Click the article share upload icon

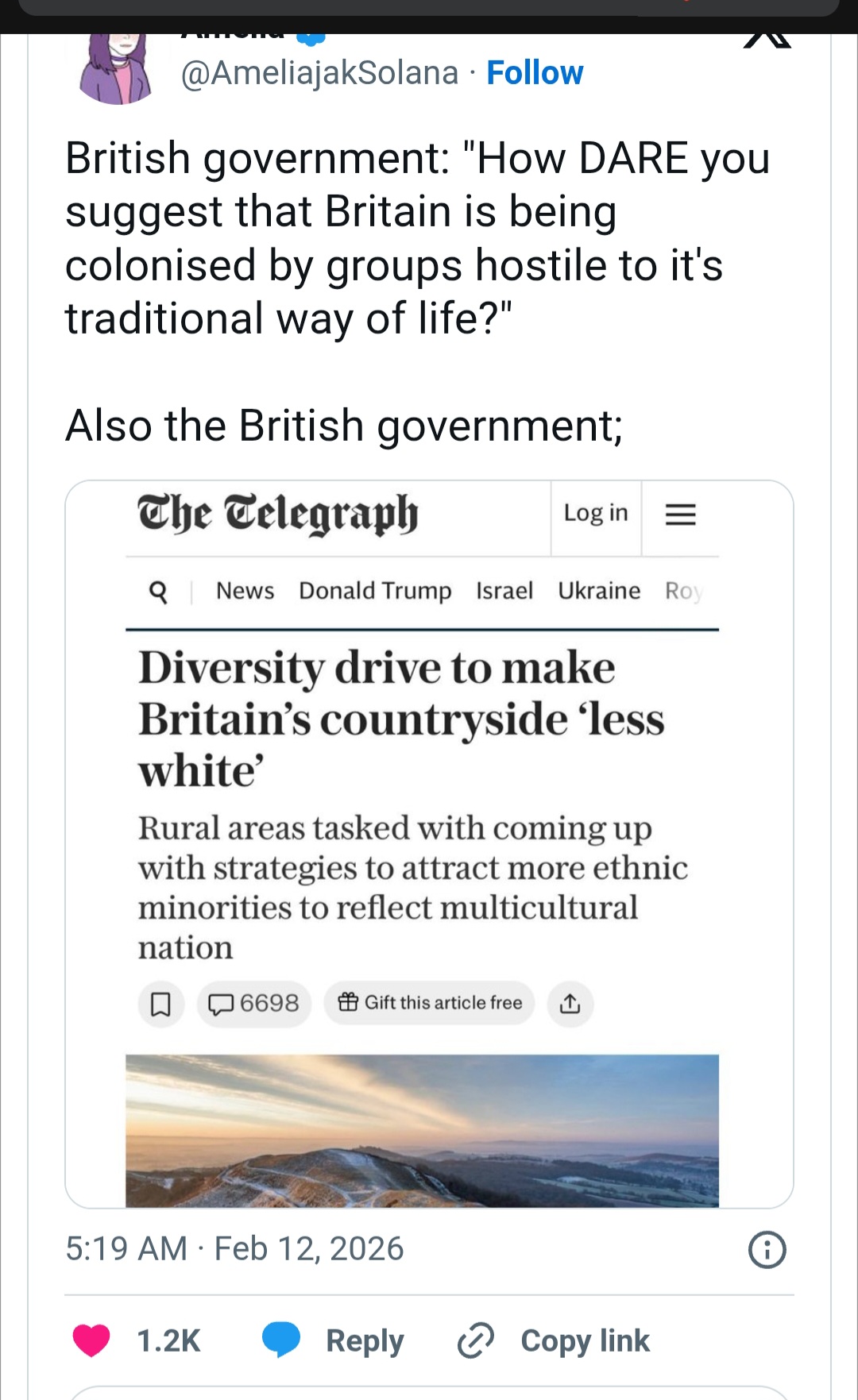tap(570, 1004)
